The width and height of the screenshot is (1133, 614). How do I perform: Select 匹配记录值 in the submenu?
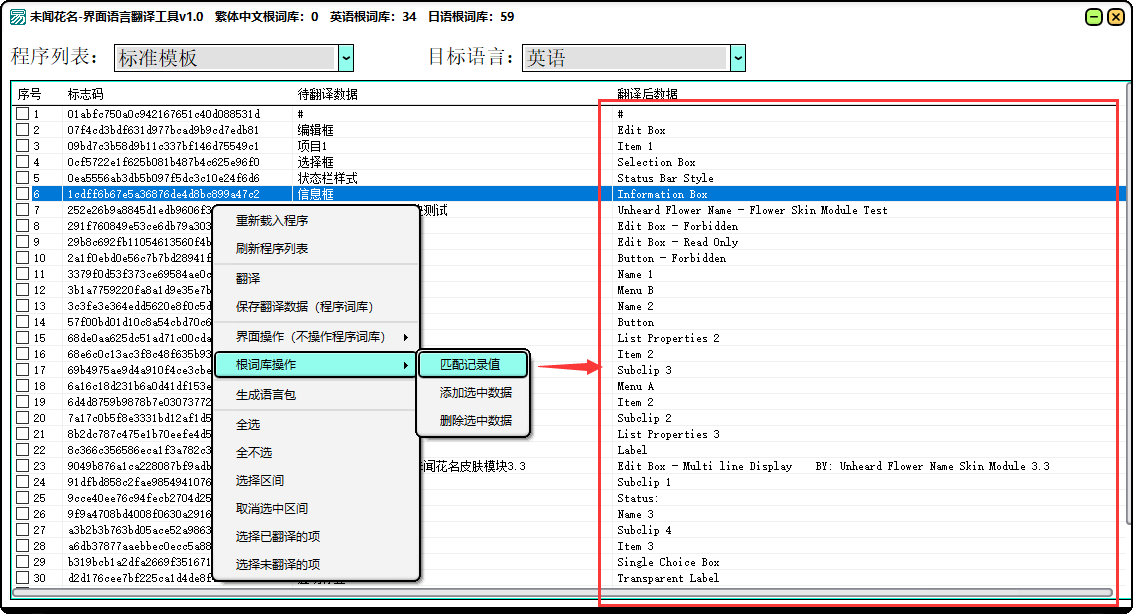472,365
